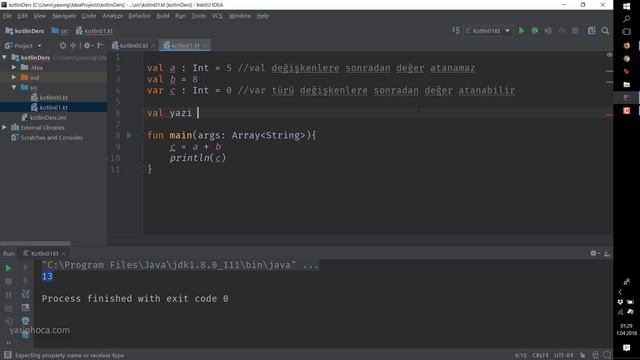The height and width of the screenshot is (360, 640).
Task: Click CRLF line separator in status bar
Action: pos(540,355)
